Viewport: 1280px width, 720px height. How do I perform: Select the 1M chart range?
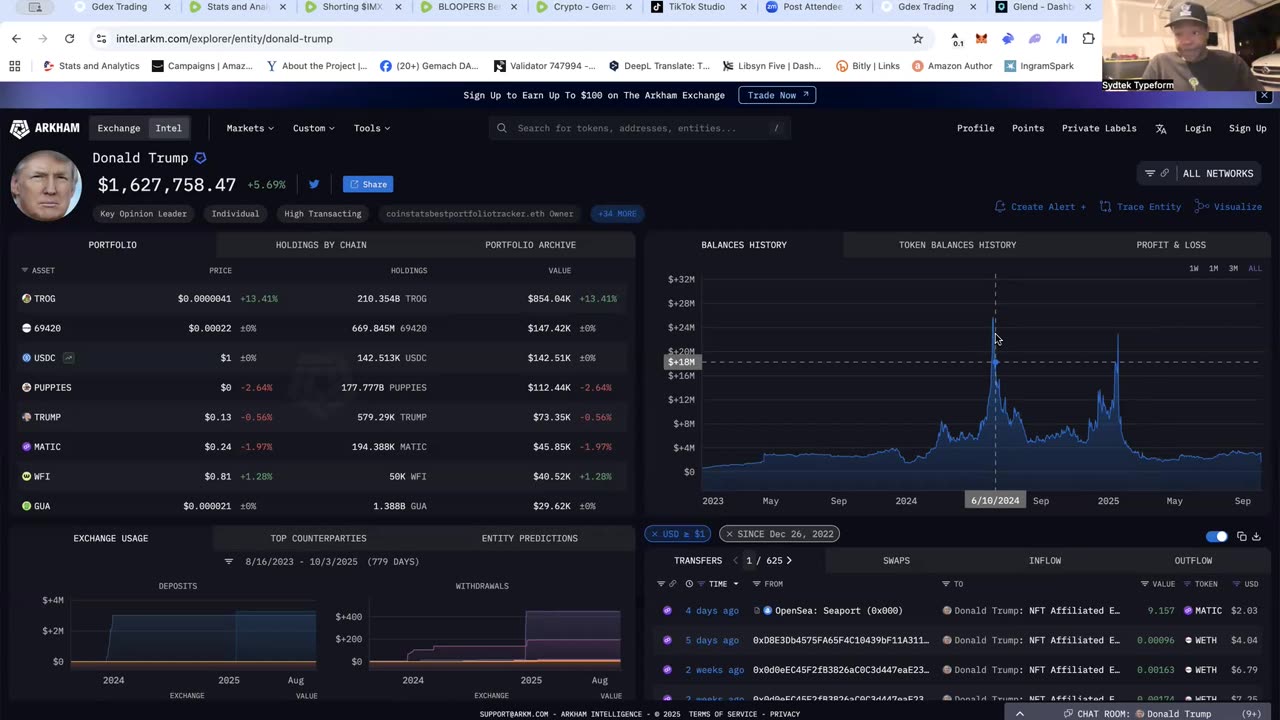click(x=1213, y=269)
